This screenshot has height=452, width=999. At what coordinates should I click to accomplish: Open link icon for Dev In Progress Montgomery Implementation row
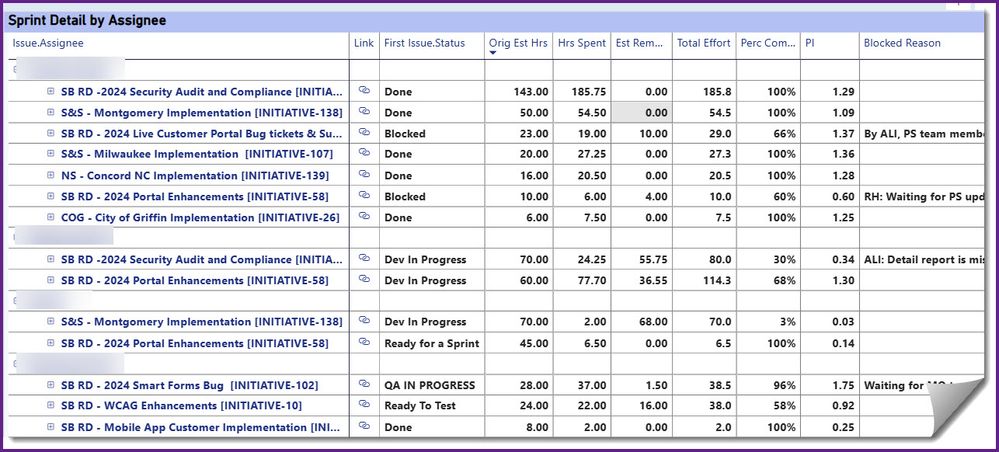click(364, 320)
